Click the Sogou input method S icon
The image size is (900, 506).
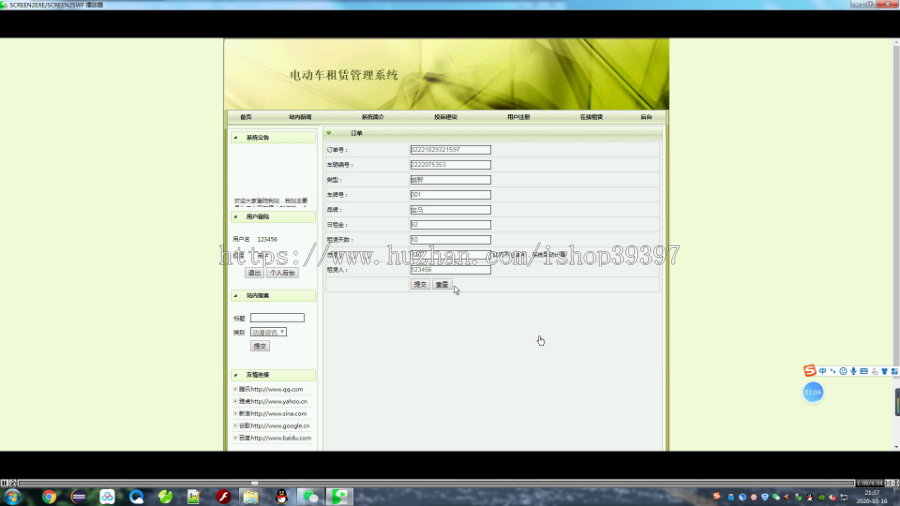pos(809,371)
